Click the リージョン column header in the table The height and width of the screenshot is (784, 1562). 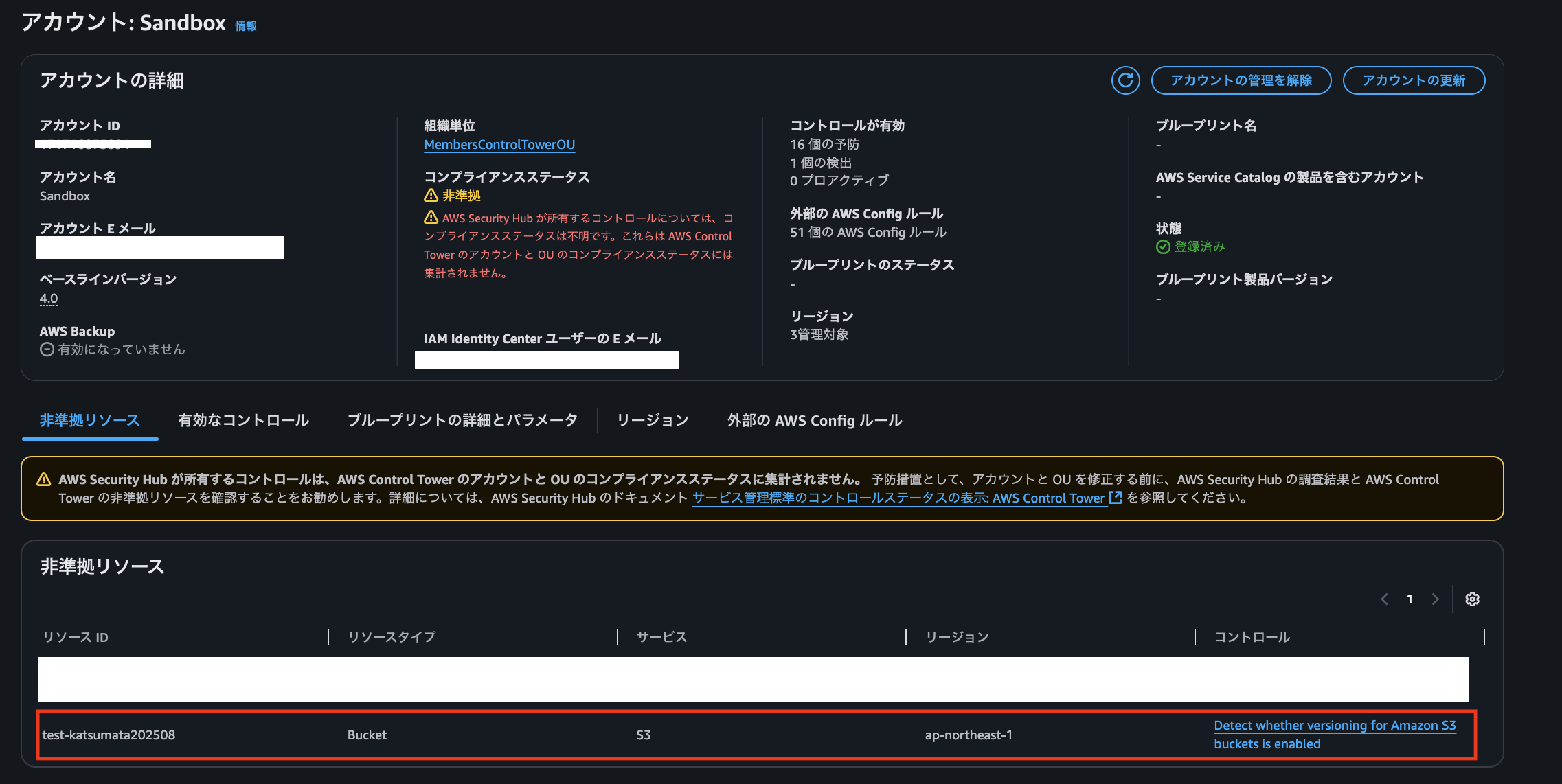tap(957, 637)
